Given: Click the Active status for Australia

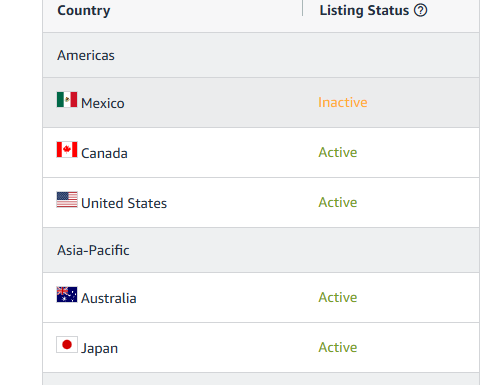Looking at the screenshot, I should [x=338, y=297].
